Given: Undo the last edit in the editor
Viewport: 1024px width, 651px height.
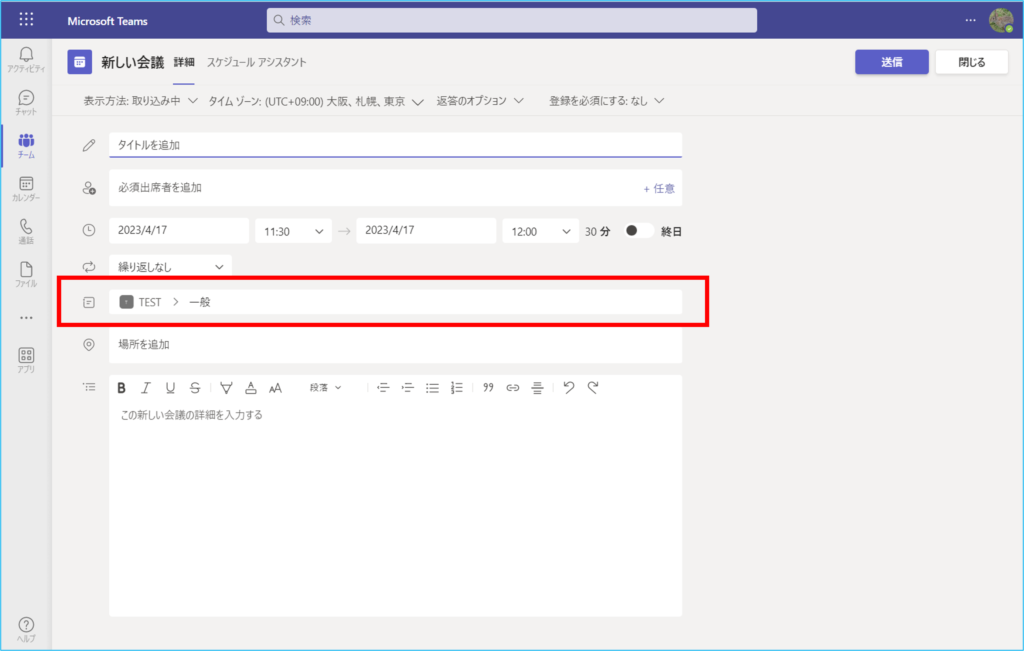Looking at the screenshot, I should (x=568, y=388).
